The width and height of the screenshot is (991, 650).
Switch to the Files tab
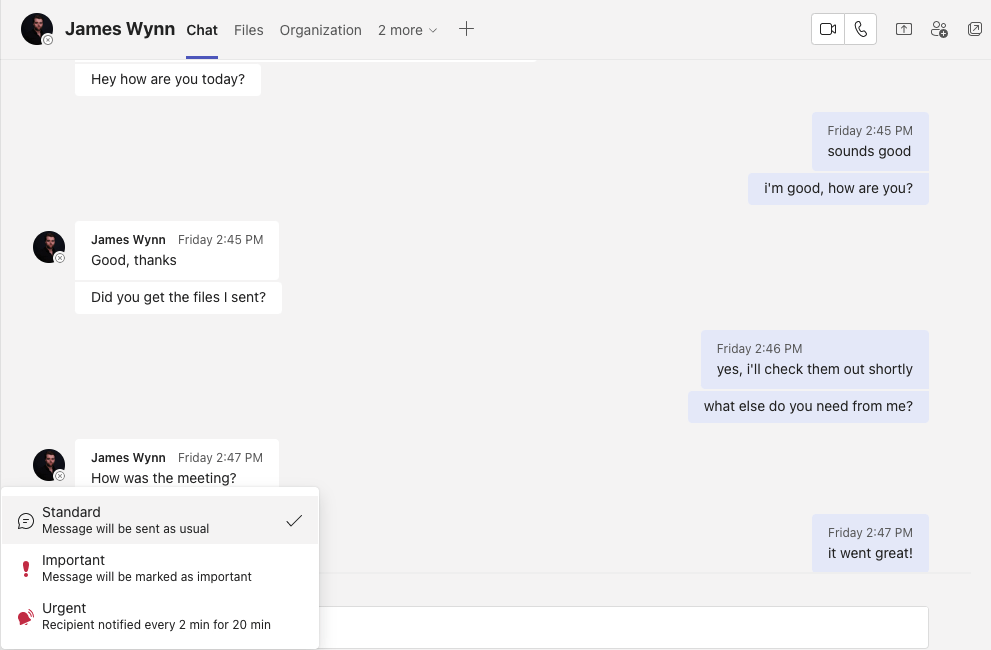(x=248, y=30)
